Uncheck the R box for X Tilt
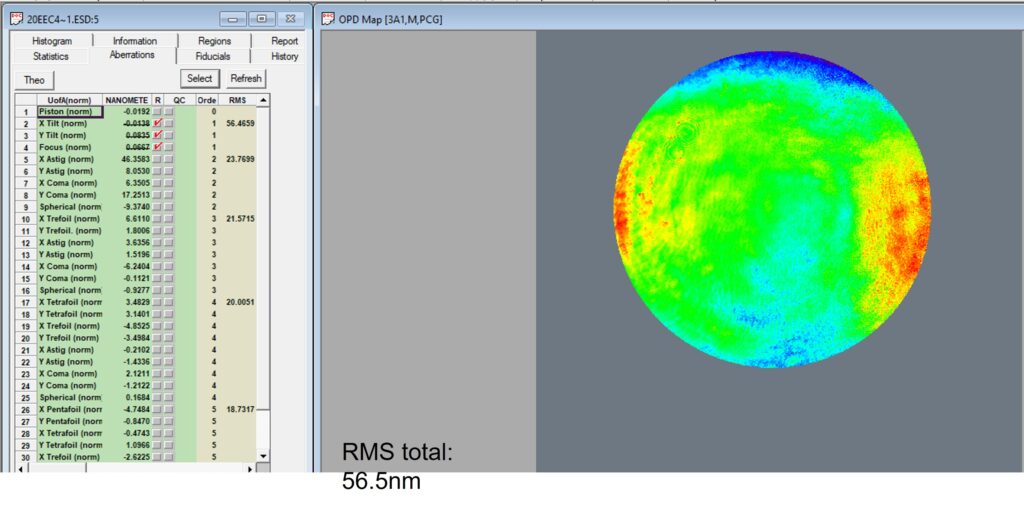The width and height of the screenshot is (1024, 509). tap(158, 123)
